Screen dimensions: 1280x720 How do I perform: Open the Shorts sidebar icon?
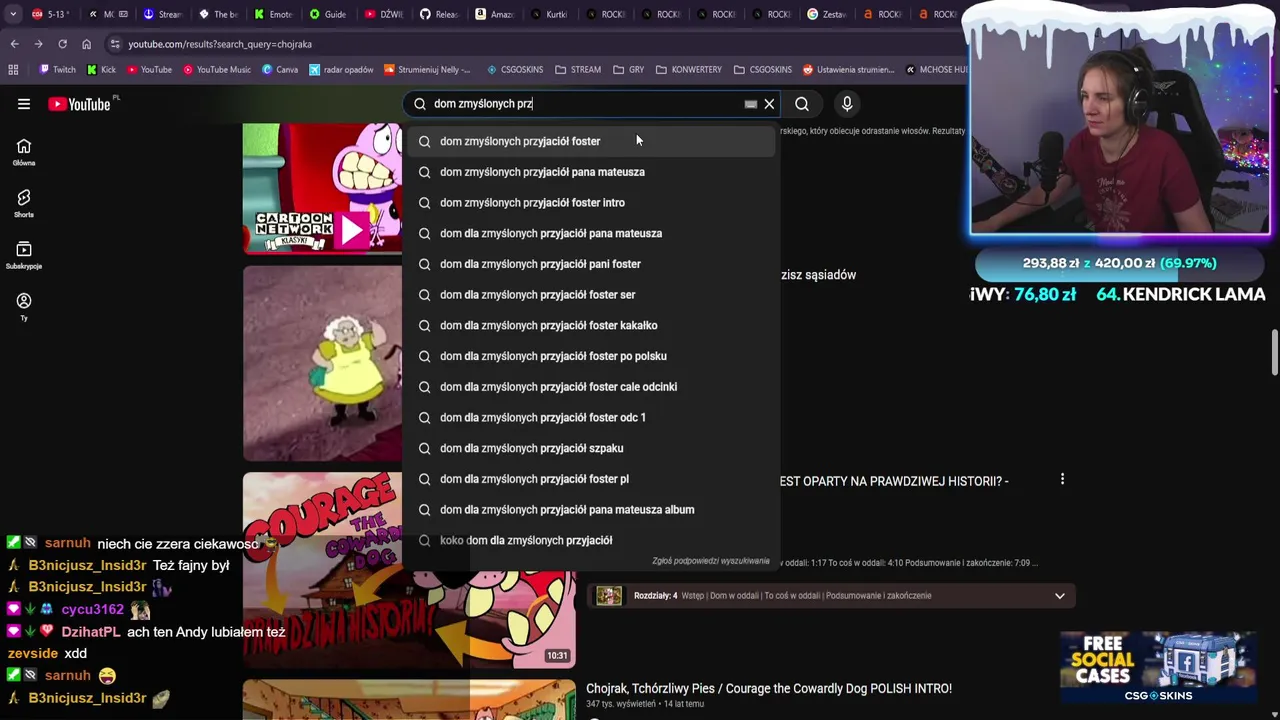(24, 203)
